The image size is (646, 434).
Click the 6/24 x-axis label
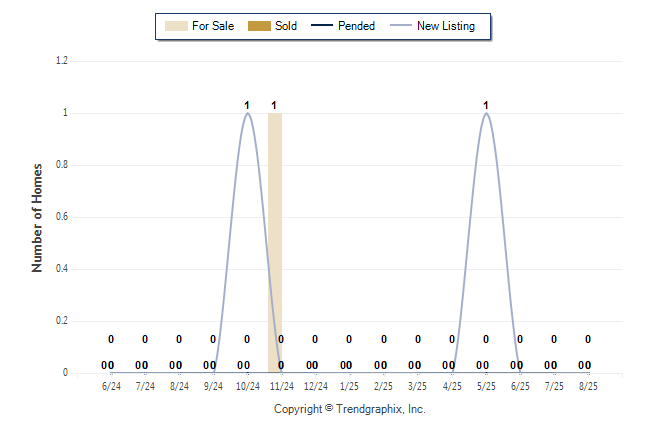(x=111, y=386)
